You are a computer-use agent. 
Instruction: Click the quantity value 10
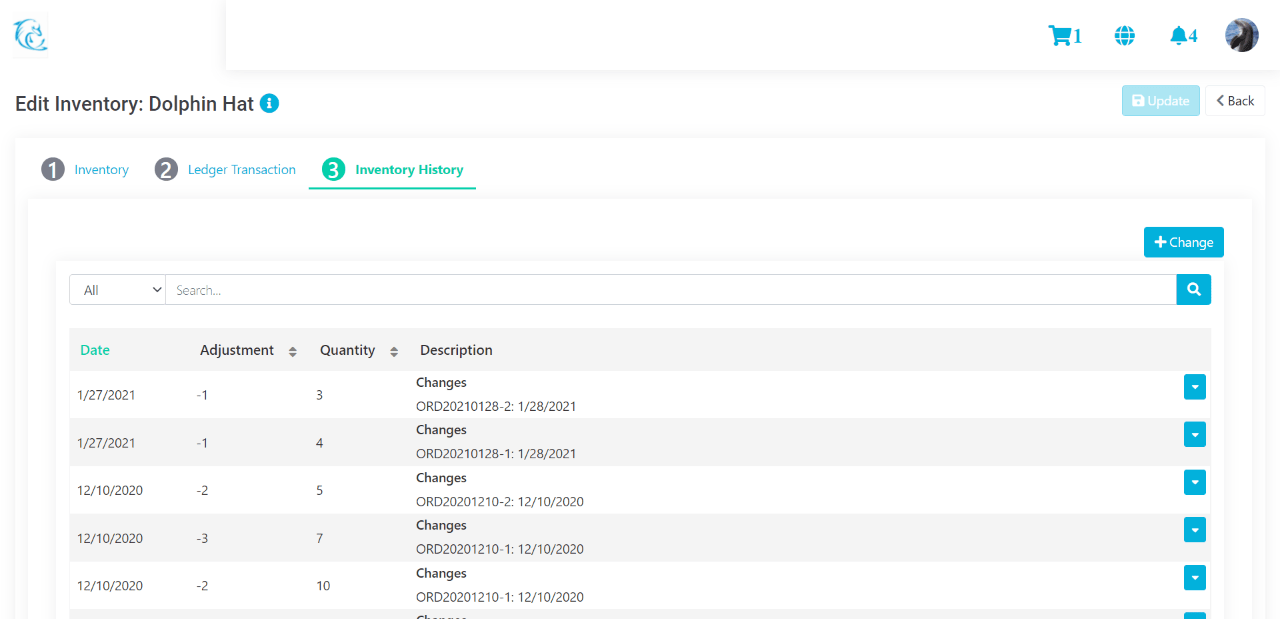(323, 586)
